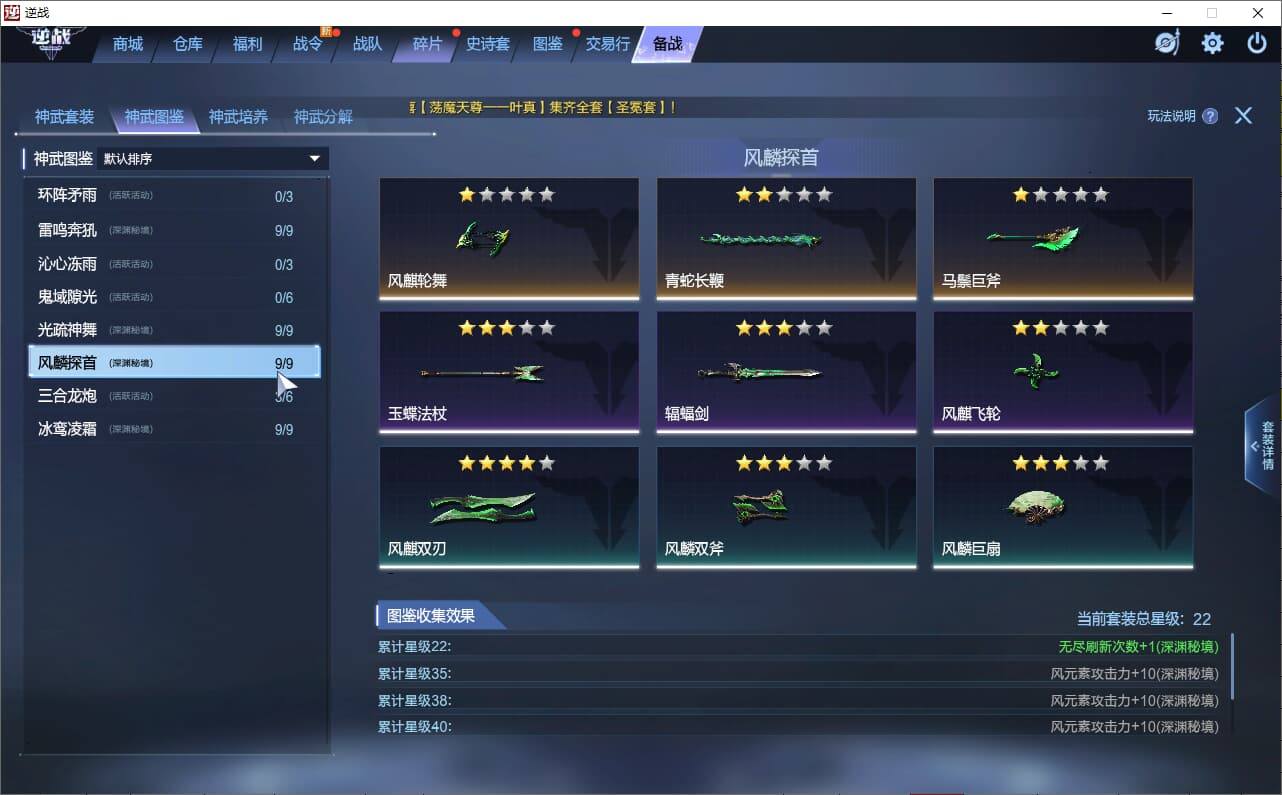
Task: Select 光疏神舞 in the list
Action: (x=174, y=330)
